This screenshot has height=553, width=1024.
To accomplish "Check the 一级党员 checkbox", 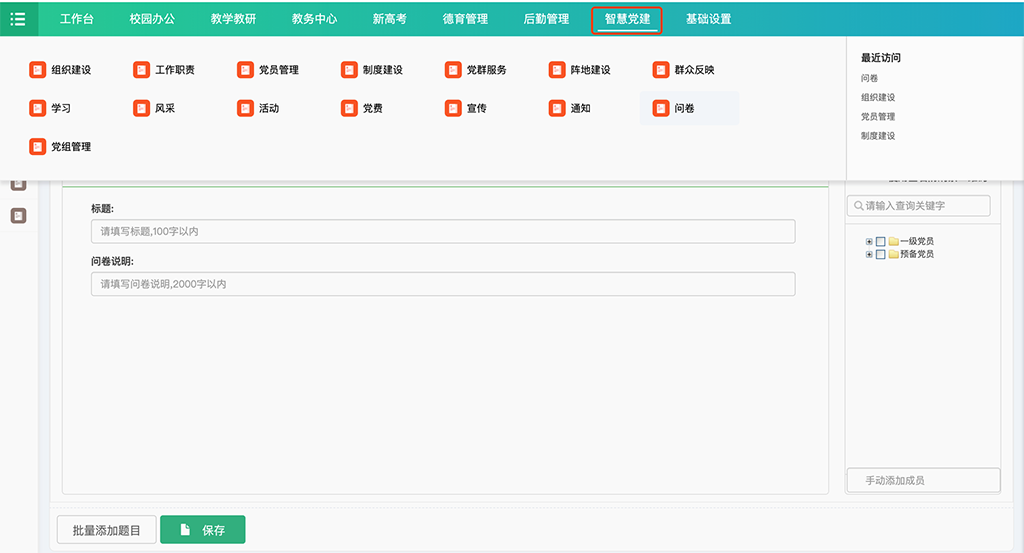I will 881,242.
